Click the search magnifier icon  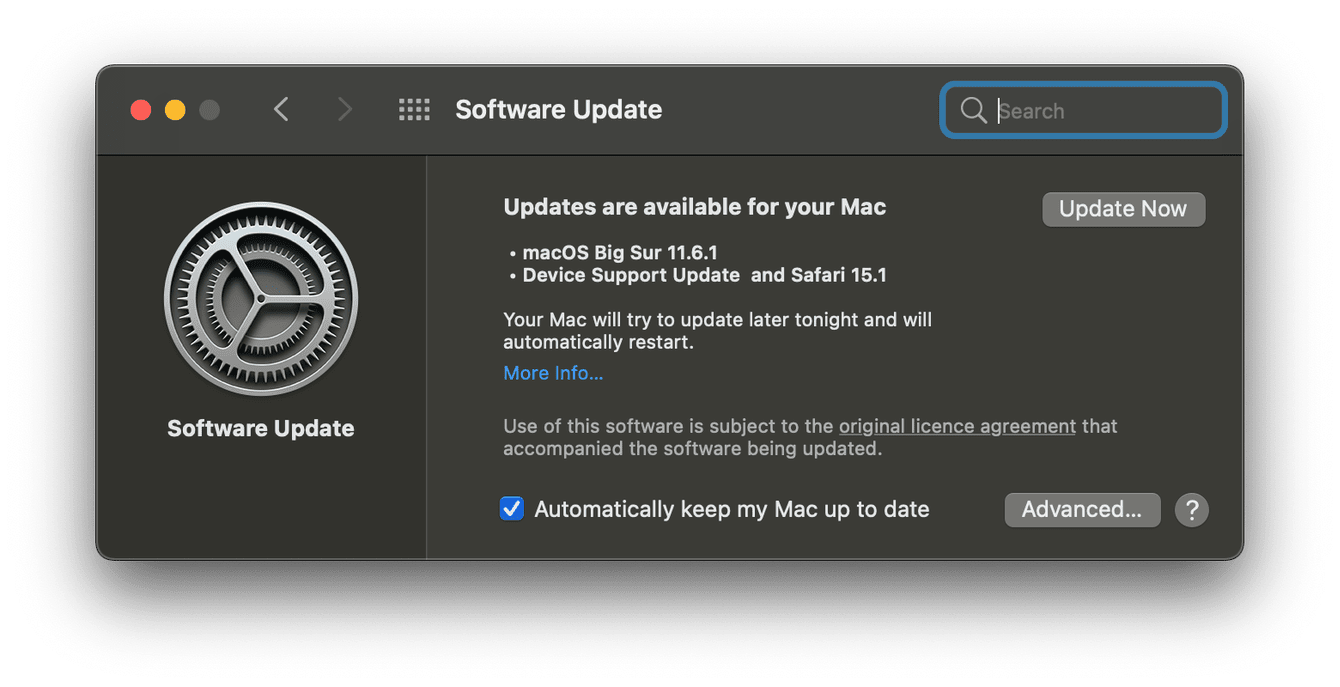pyautogui.click(x=973, y=110)
